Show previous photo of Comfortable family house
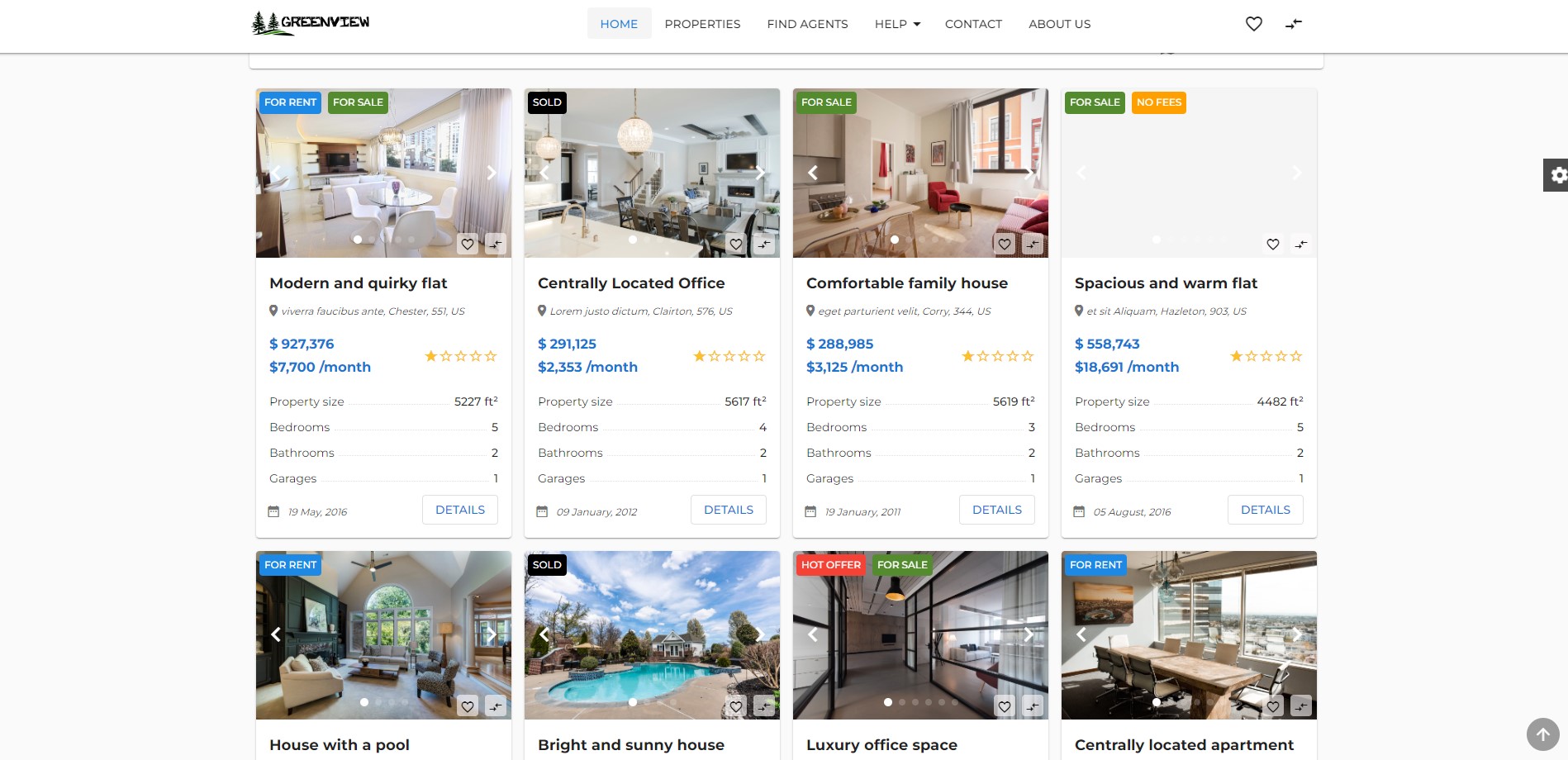The image size is (1568, 760). click(x=812, y=173)
